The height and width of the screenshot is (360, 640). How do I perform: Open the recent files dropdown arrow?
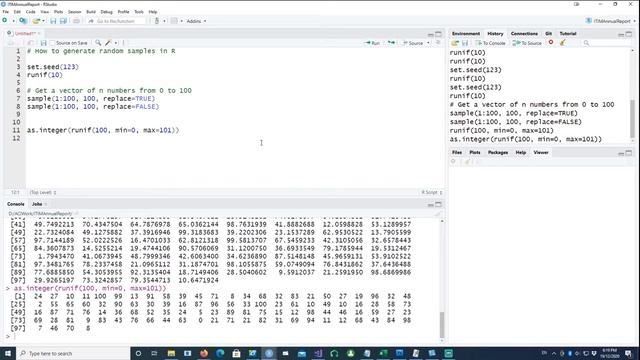tap(43, 21)
